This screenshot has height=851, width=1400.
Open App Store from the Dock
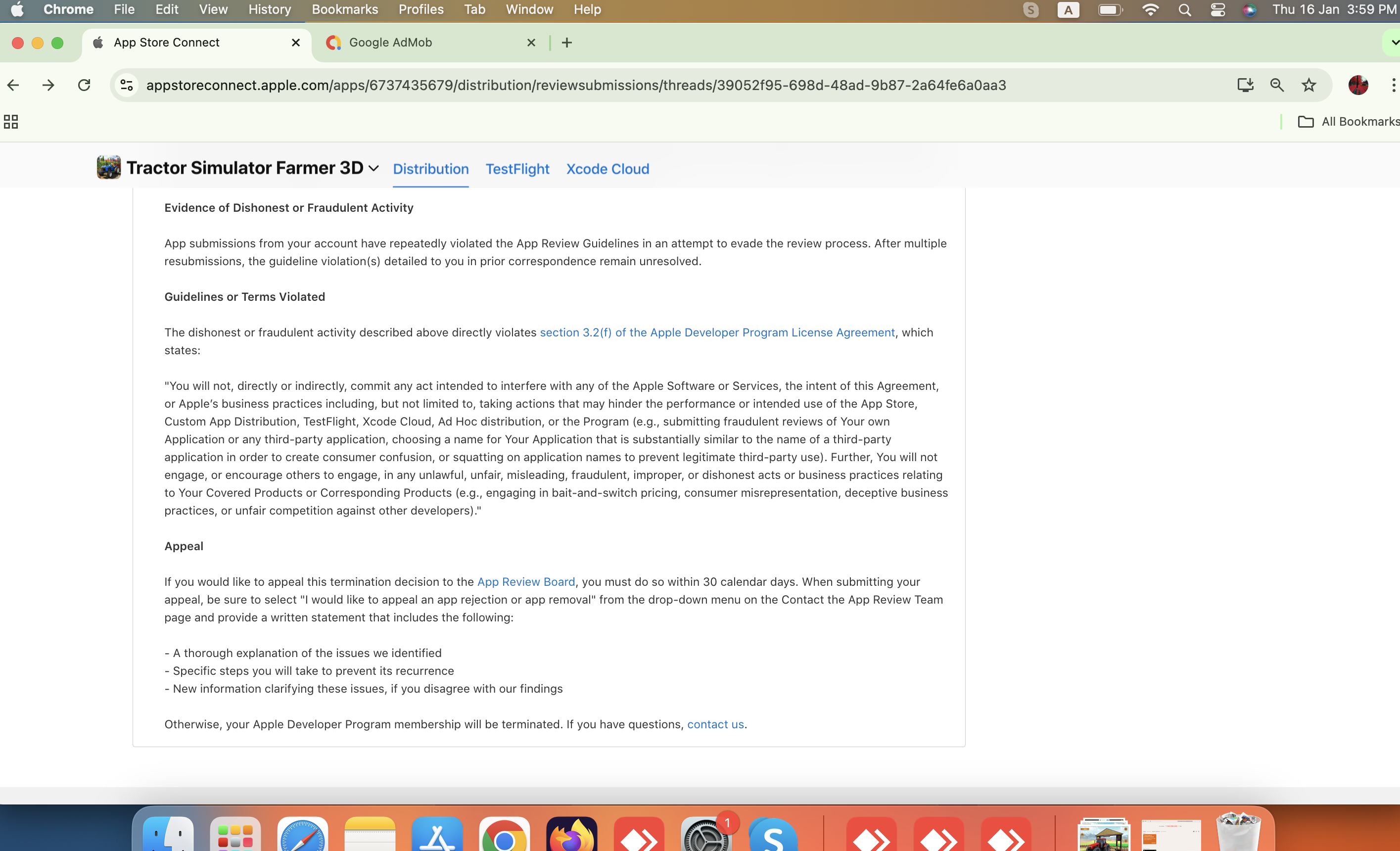(437, 834)
